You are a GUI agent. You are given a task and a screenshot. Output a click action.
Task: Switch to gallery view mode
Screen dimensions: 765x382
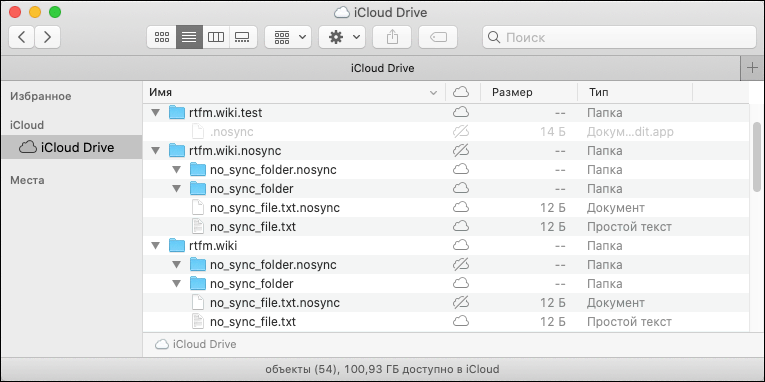pos(242,37)
